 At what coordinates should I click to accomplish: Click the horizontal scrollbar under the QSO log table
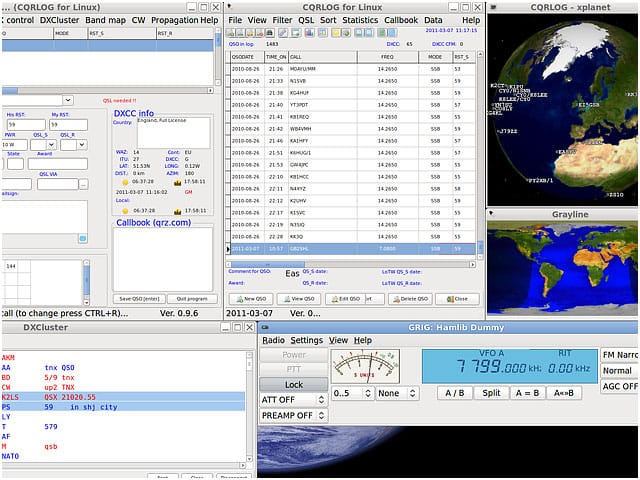tap(351, 264)
